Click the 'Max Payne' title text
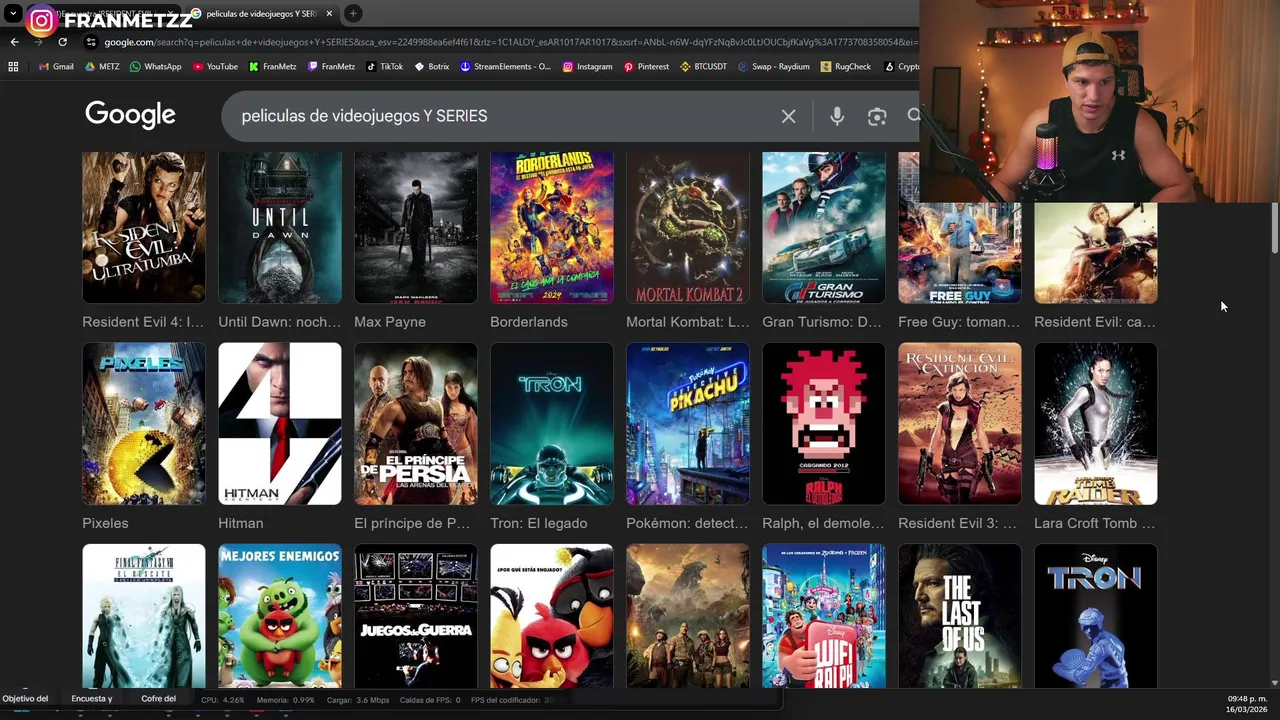 click(390, 322)
